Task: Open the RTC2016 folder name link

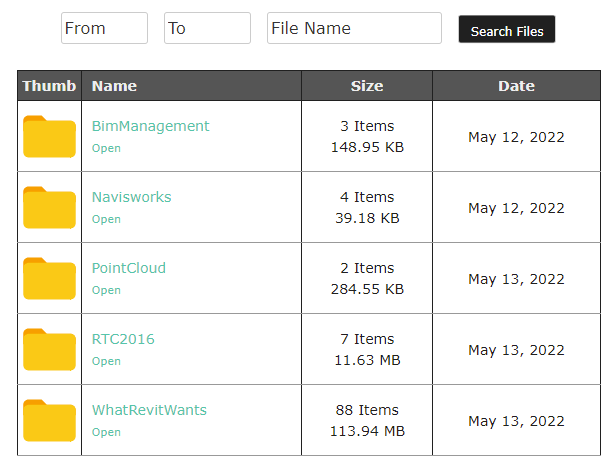Action: tap(123, 339)
